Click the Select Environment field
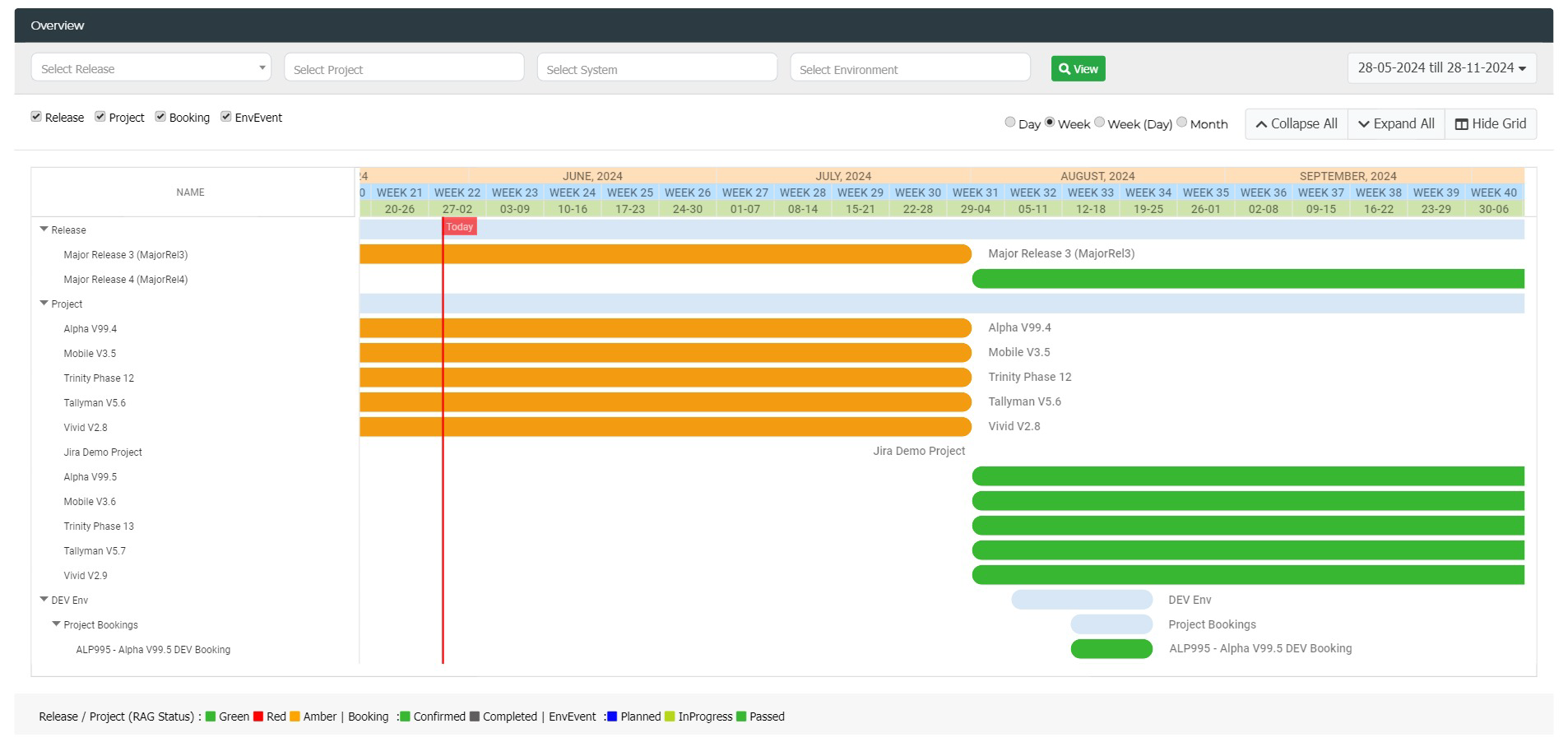 pyautogui.click(x=910, y=68)
